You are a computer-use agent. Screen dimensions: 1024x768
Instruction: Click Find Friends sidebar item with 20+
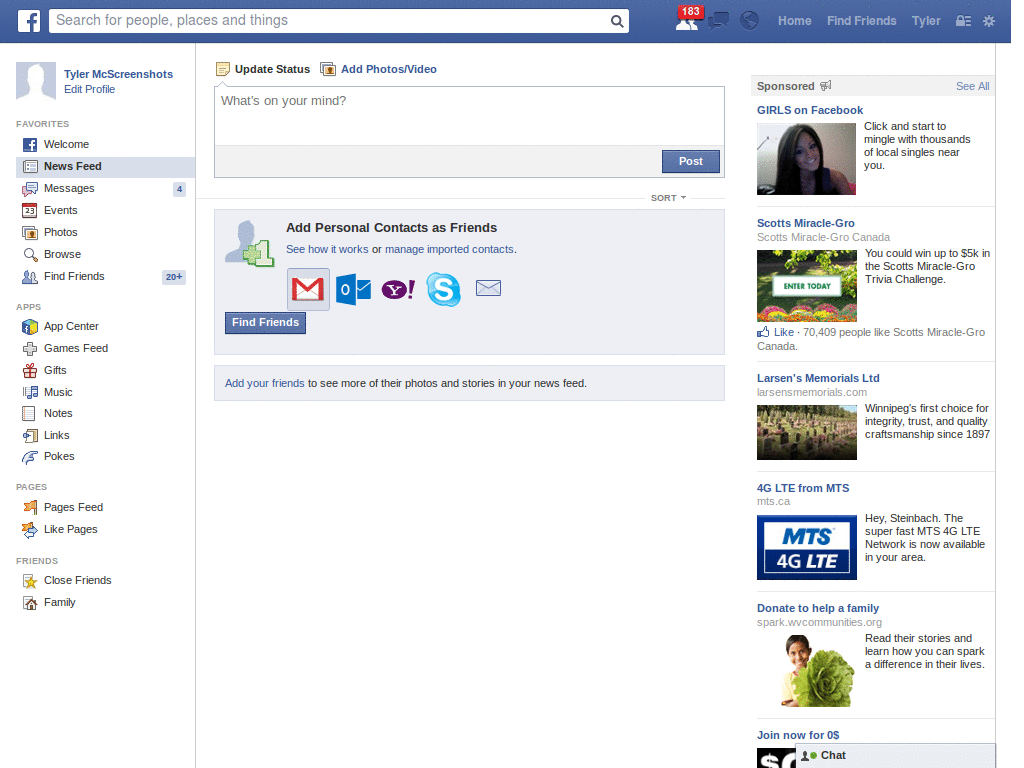coord(105,277)
